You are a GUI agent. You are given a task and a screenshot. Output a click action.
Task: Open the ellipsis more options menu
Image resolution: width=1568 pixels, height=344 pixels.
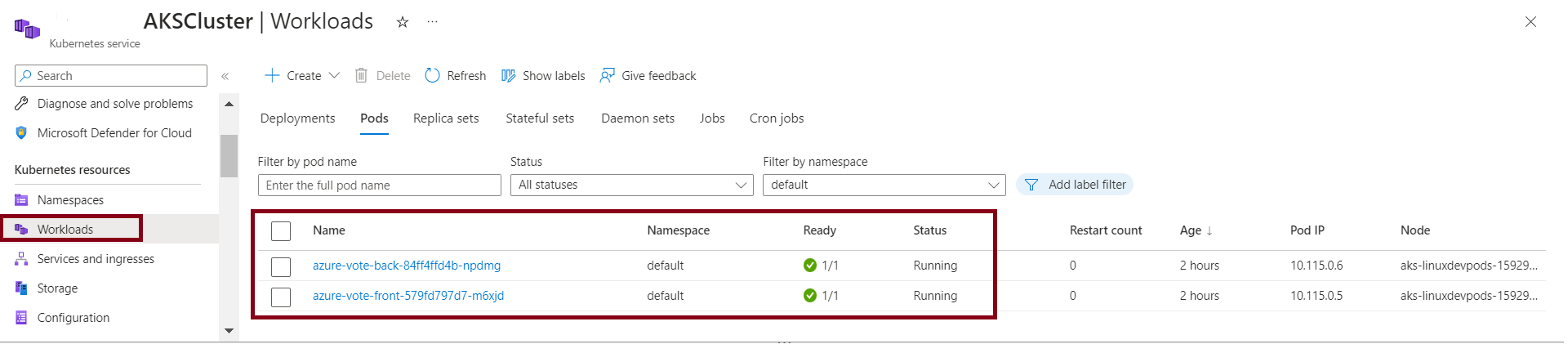click(x=432, y=22)
